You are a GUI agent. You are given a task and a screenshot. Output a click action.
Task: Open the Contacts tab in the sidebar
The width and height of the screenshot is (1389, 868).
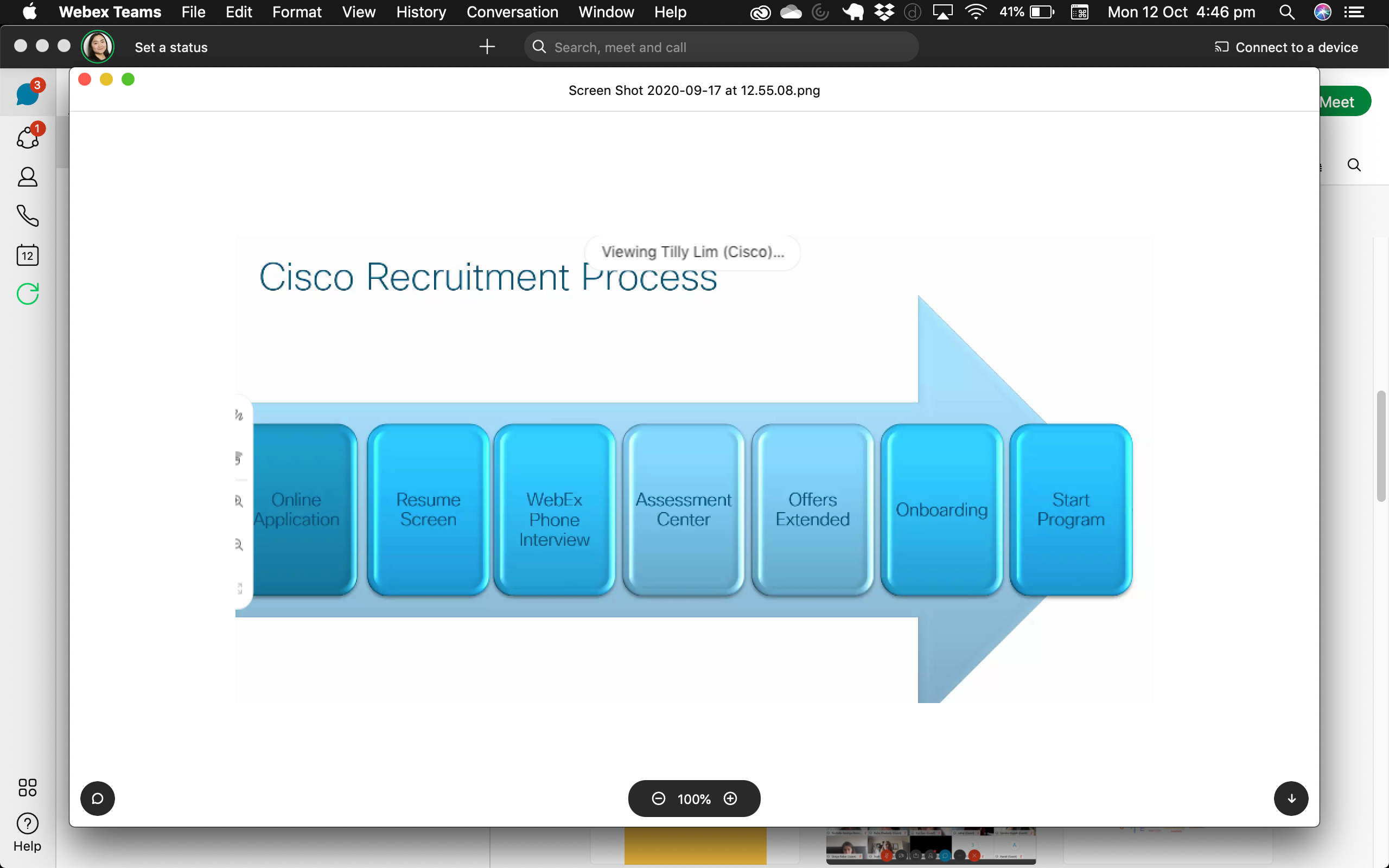(x=27, y=177)
